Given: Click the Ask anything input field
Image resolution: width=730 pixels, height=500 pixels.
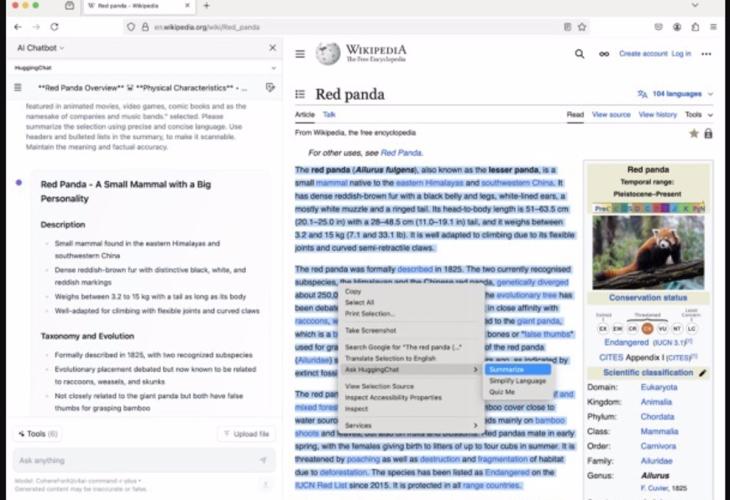Looking at the screenshot, I should pos(130,460).
